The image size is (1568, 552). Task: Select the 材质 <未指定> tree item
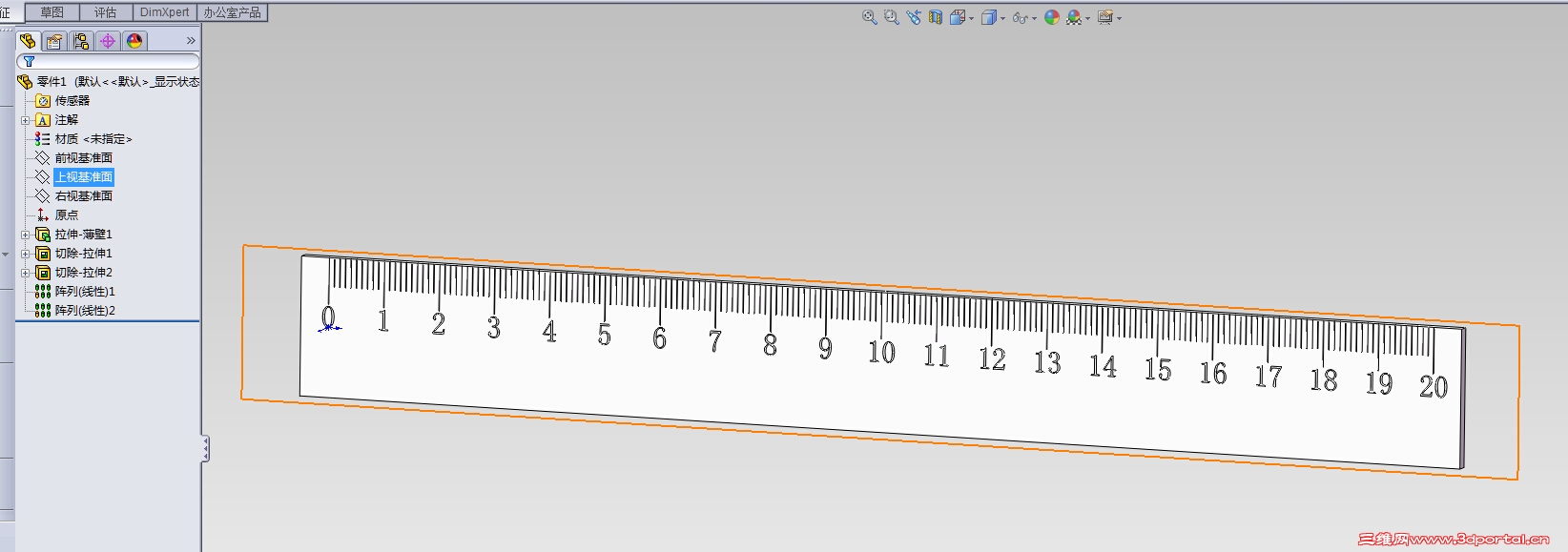(93, 139)
